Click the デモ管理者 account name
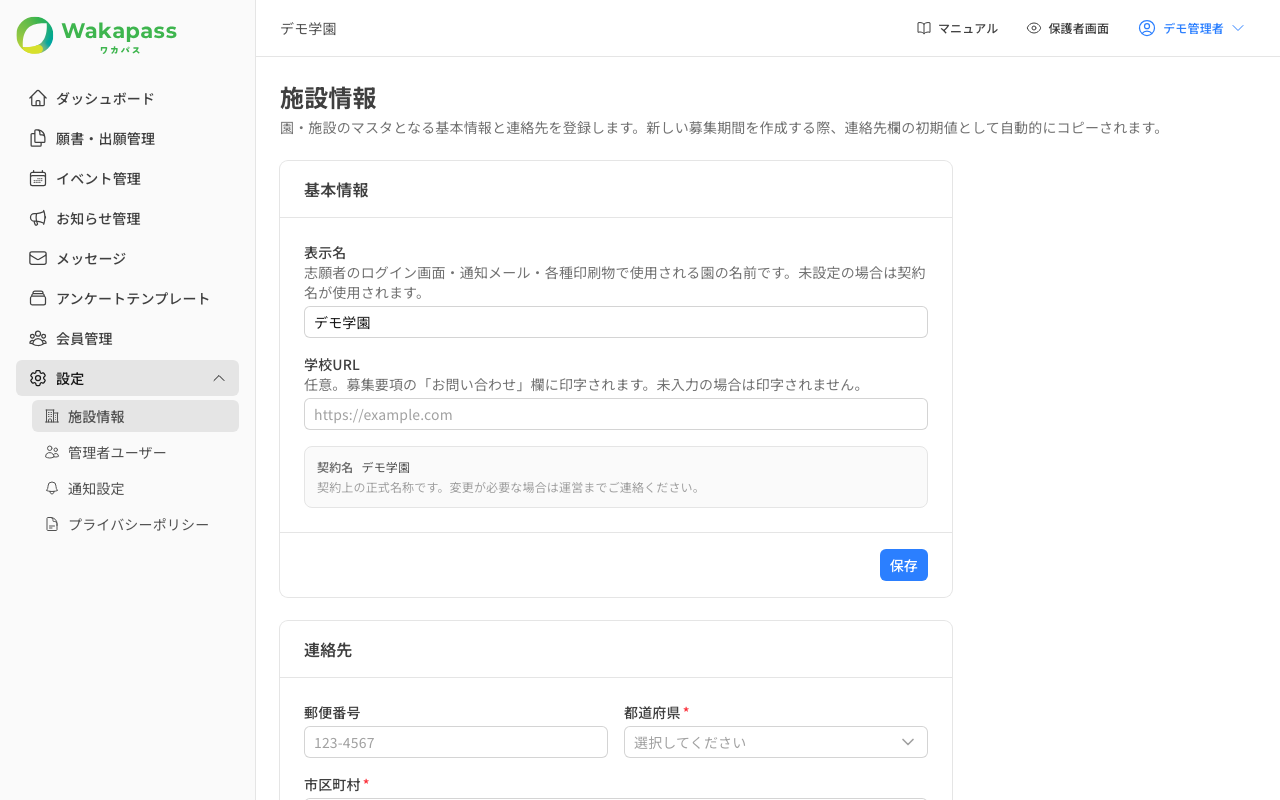The height and width of the screenshot is (800, 1280). pyautogui.click(x=1193, y=28)
